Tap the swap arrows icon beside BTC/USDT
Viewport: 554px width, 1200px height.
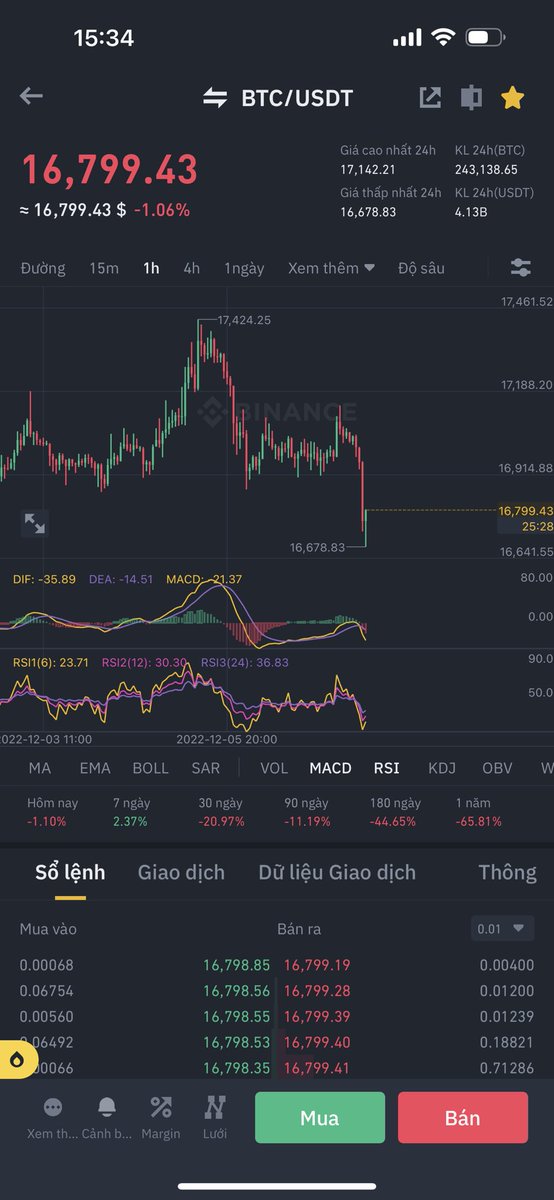click(215, 97)
